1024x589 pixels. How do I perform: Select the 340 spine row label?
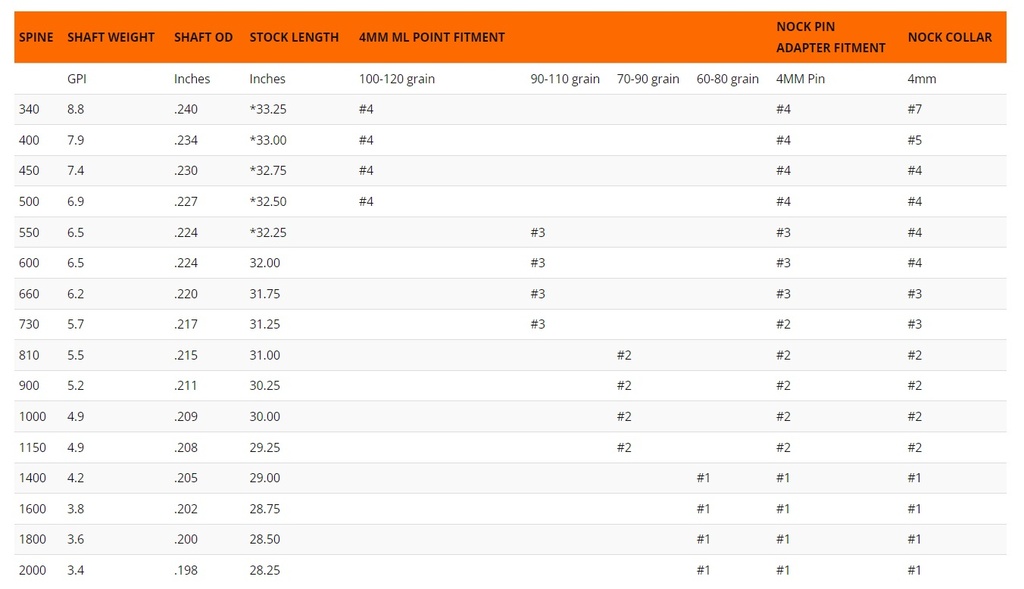click(29, 109)
